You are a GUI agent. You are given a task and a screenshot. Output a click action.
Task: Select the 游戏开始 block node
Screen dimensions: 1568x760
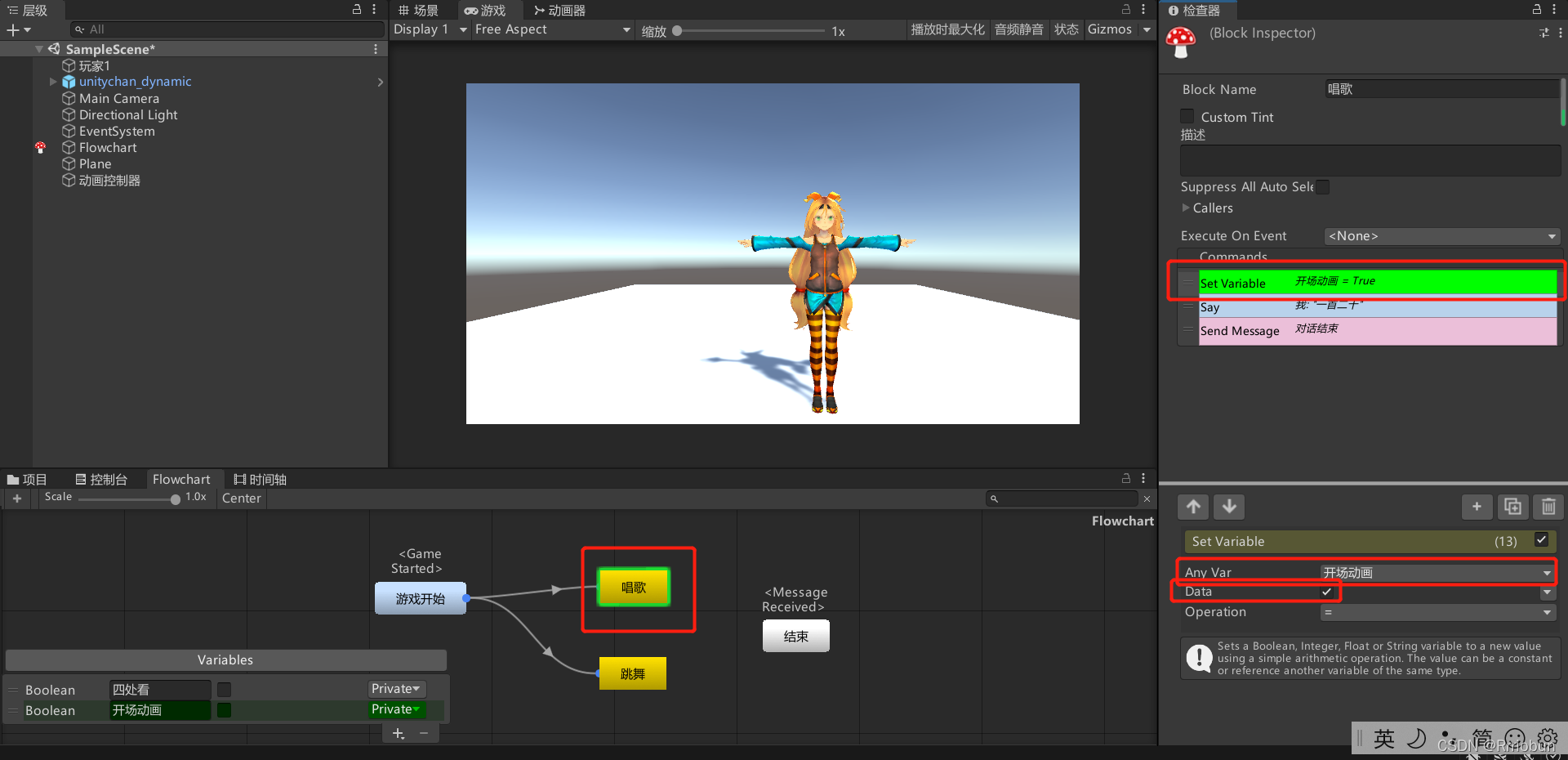[x=421, y=598]
